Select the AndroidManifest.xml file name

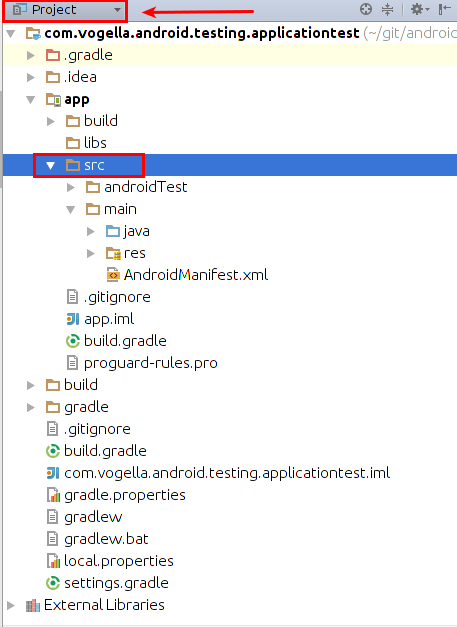tap(196, 275)
